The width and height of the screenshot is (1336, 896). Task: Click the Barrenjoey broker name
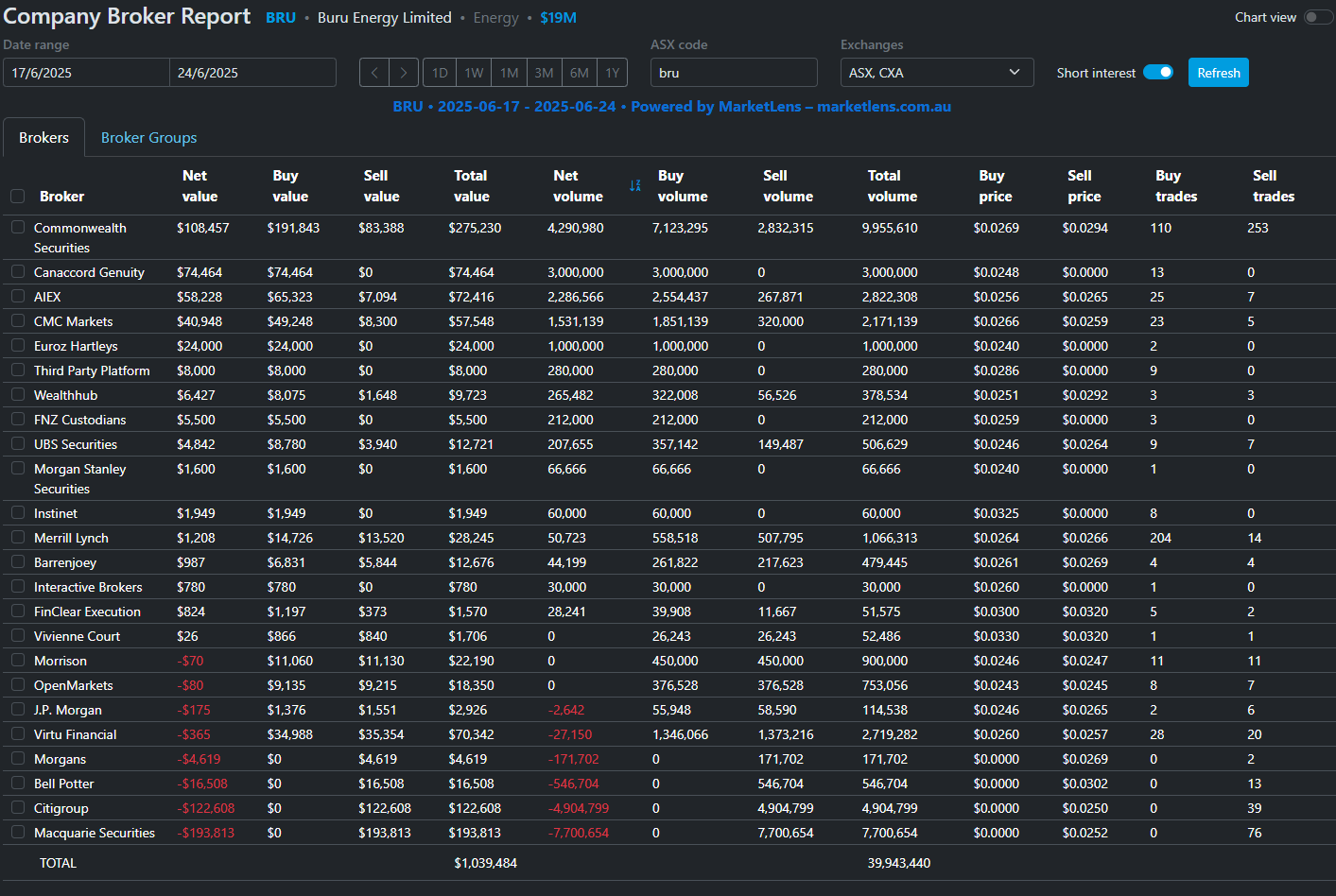click(65, 562)
